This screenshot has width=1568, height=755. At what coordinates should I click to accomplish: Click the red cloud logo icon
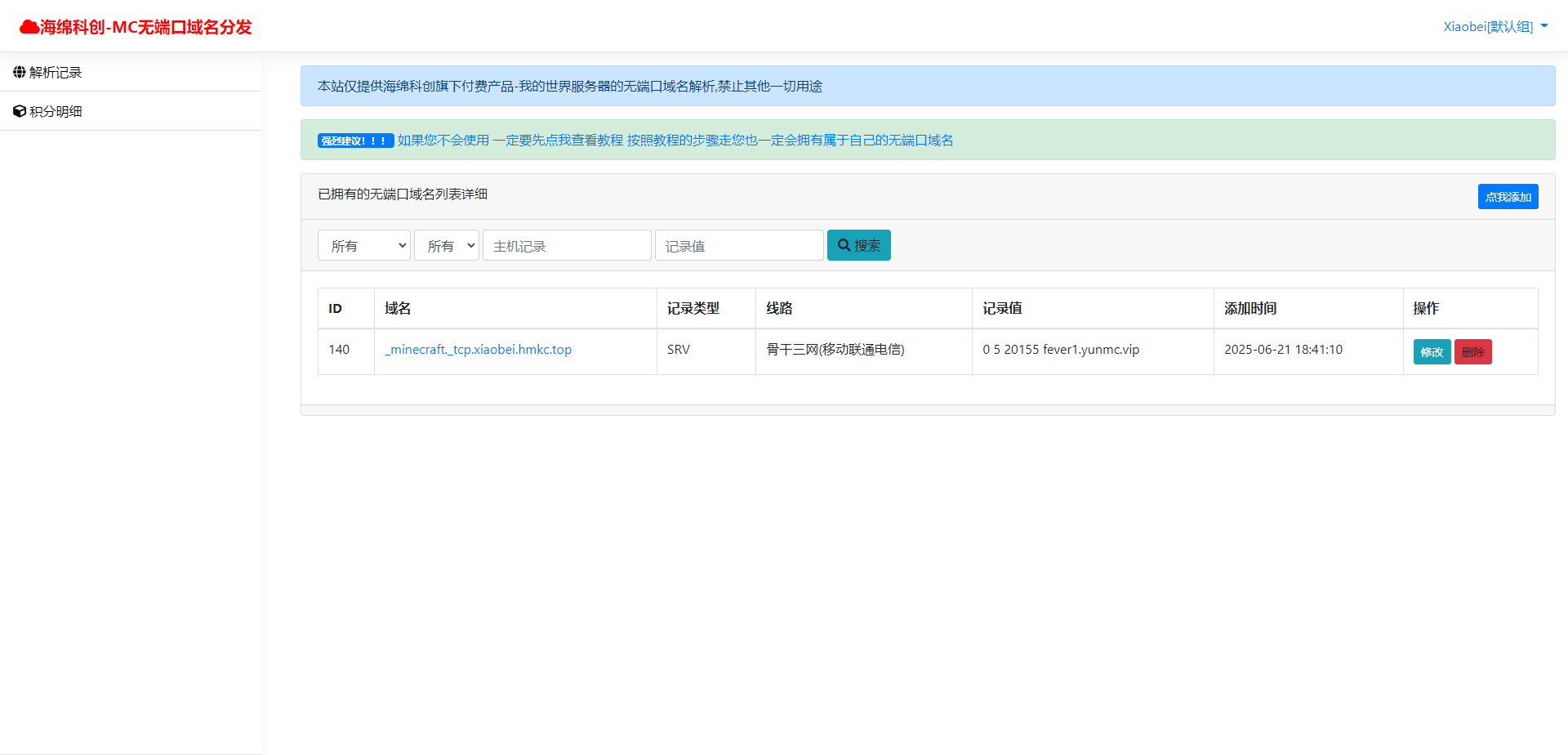[x=29, y=27]
